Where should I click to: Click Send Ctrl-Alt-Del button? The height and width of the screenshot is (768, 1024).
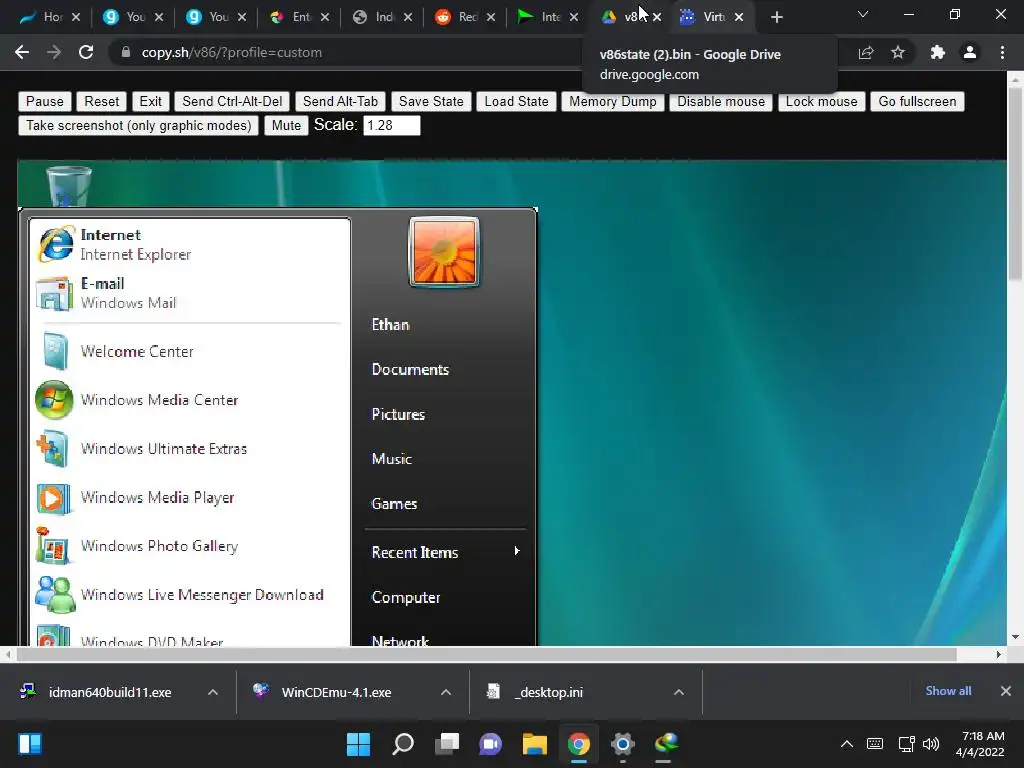[232, 101]
